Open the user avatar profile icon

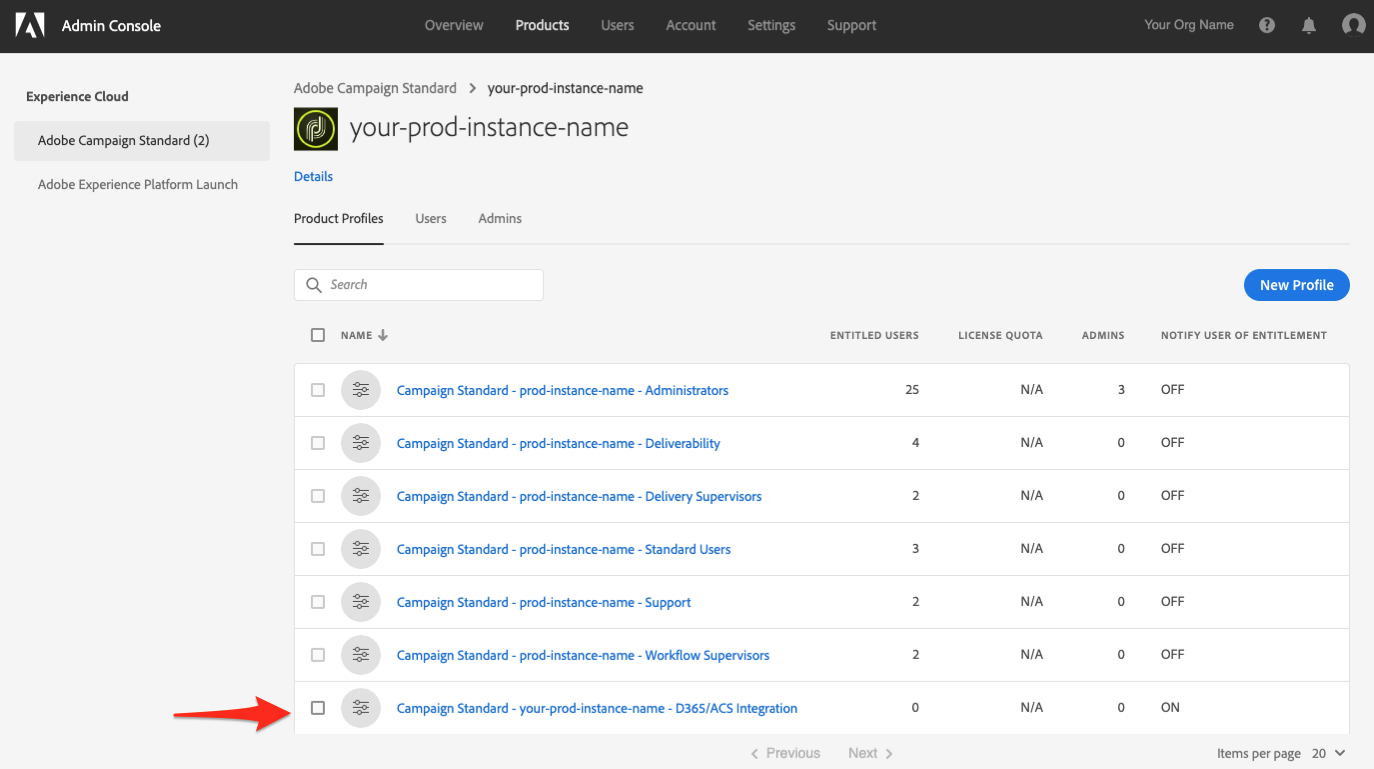[1353, 26]
